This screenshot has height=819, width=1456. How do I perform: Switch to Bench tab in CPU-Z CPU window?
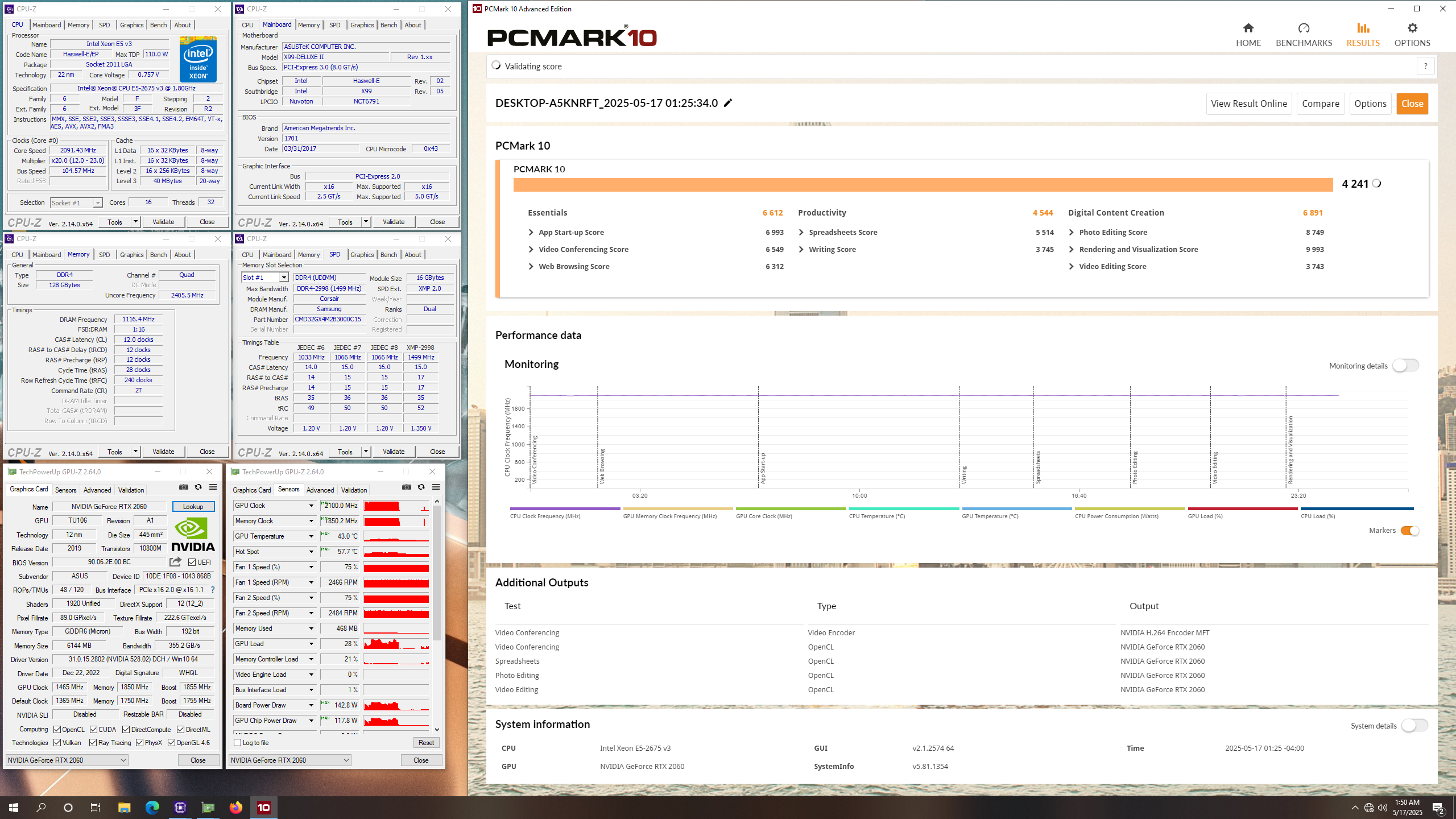pos(158,25)
